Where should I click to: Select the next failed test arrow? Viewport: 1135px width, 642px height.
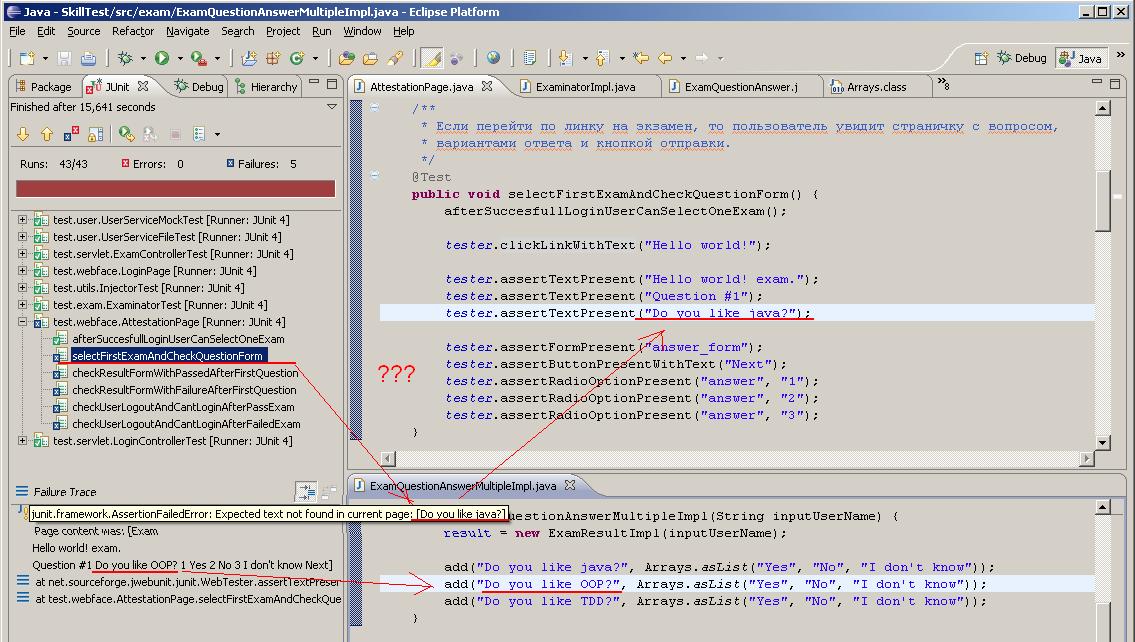(x=22, y=133)
